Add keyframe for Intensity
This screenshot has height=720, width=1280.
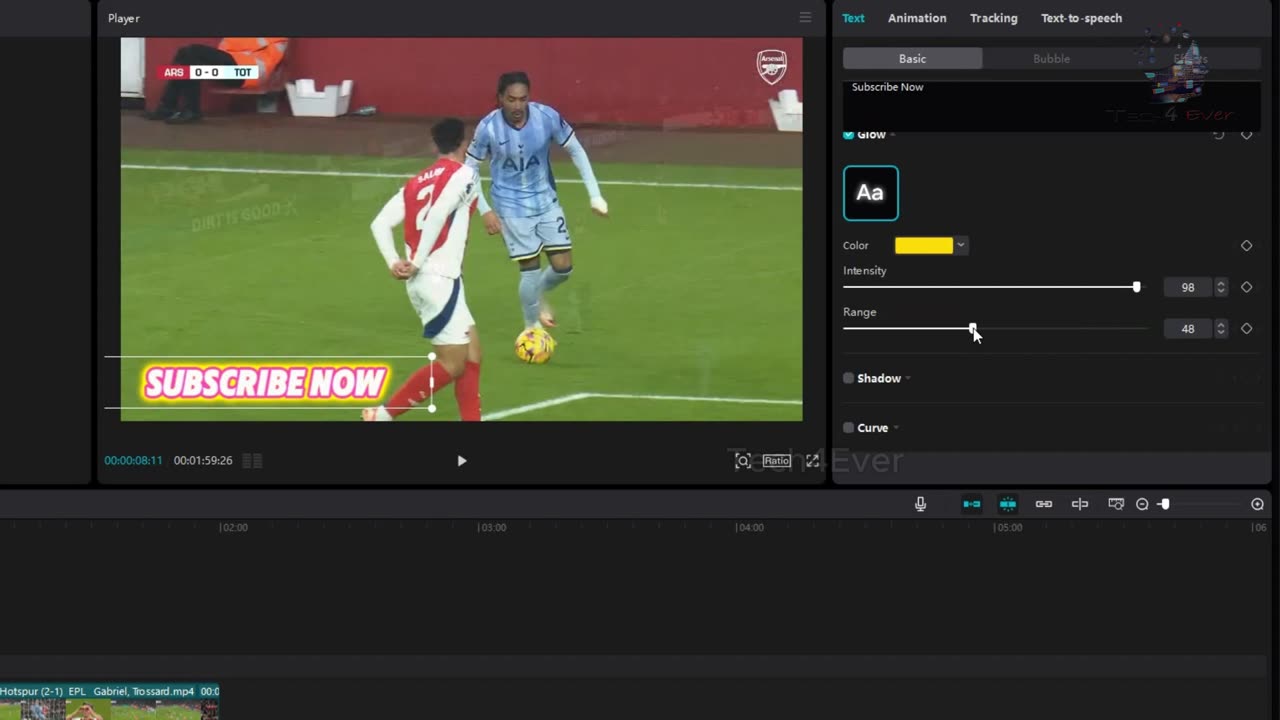pyautogui.click(x=1246, y=287)
